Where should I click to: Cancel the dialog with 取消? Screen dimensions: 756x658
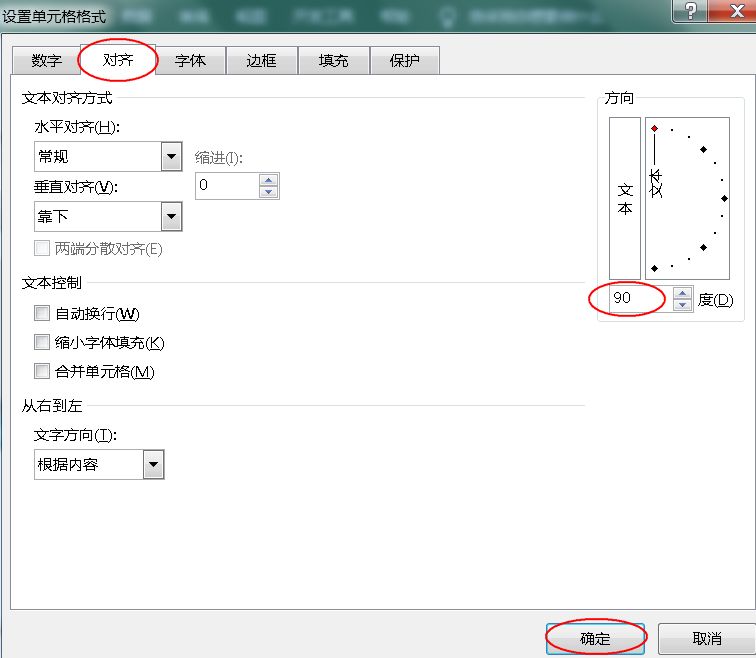[707, 639]
